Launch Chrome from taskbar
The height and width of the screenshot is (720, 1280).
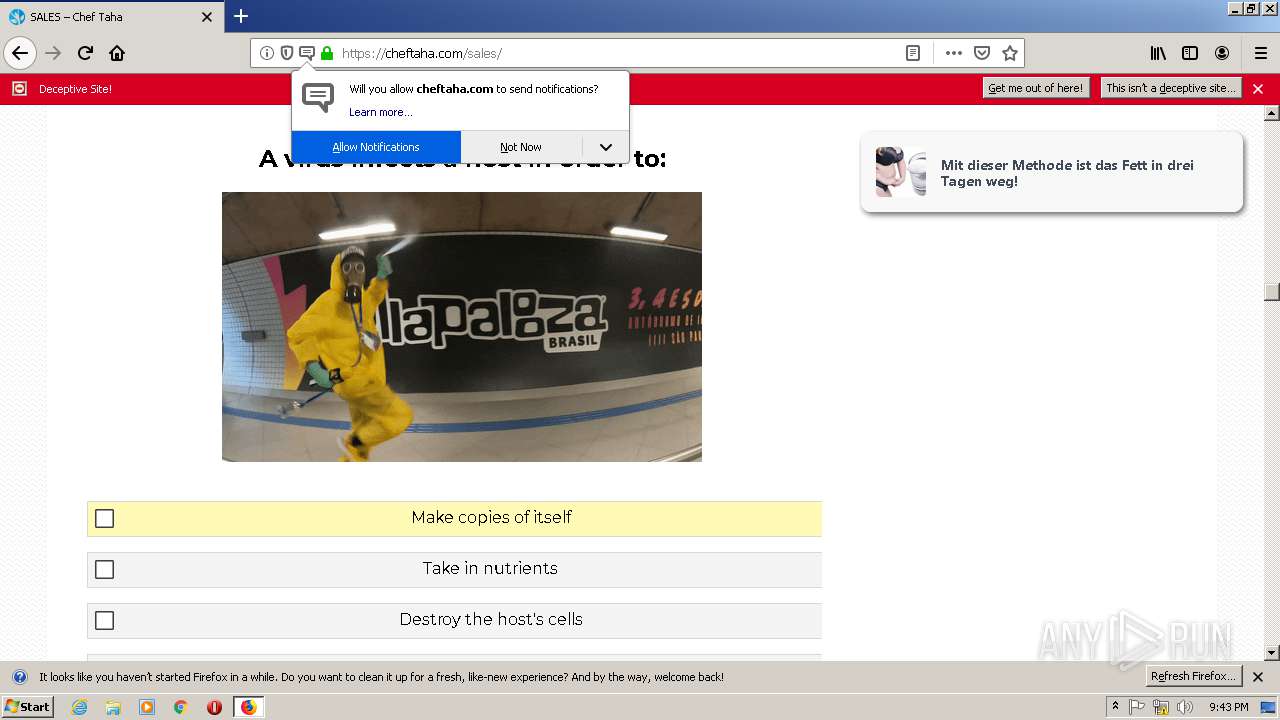coord(180,707)
